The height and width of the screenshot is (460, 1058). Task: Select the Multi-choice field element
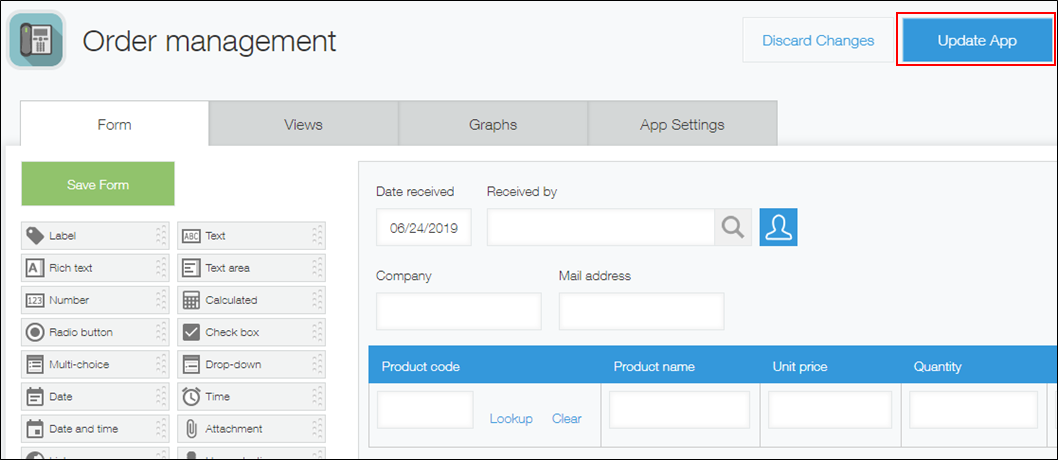click(90, 364)
